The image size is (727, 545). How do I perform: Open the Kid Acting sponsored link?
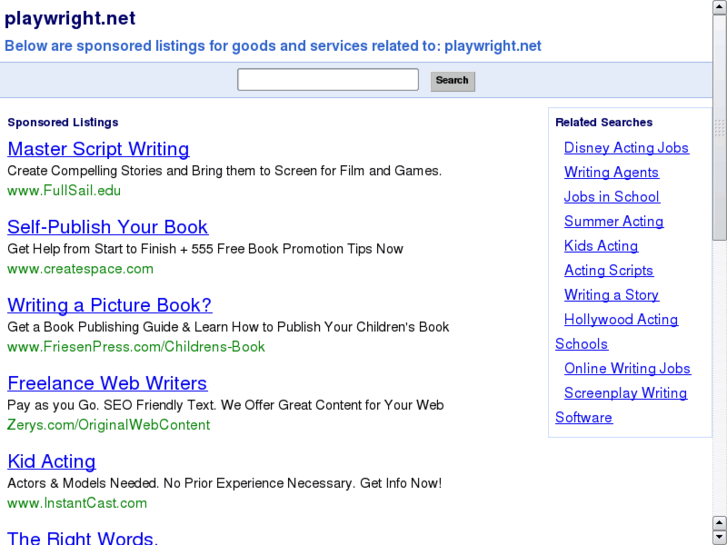point(52,461)
